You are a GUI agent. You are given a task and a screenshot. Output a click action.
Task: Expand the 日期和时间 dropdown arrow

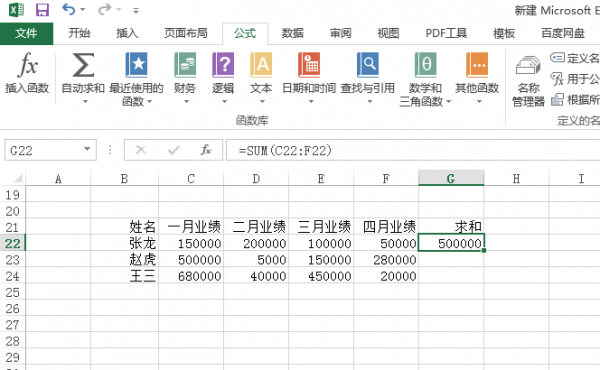pos(311,102)
